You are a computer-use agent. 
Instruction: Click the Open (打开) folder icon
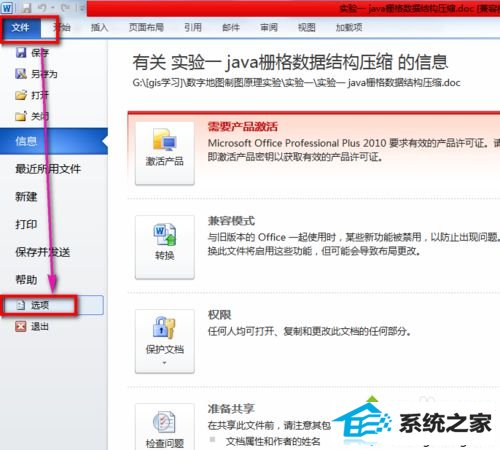[21, 95]
